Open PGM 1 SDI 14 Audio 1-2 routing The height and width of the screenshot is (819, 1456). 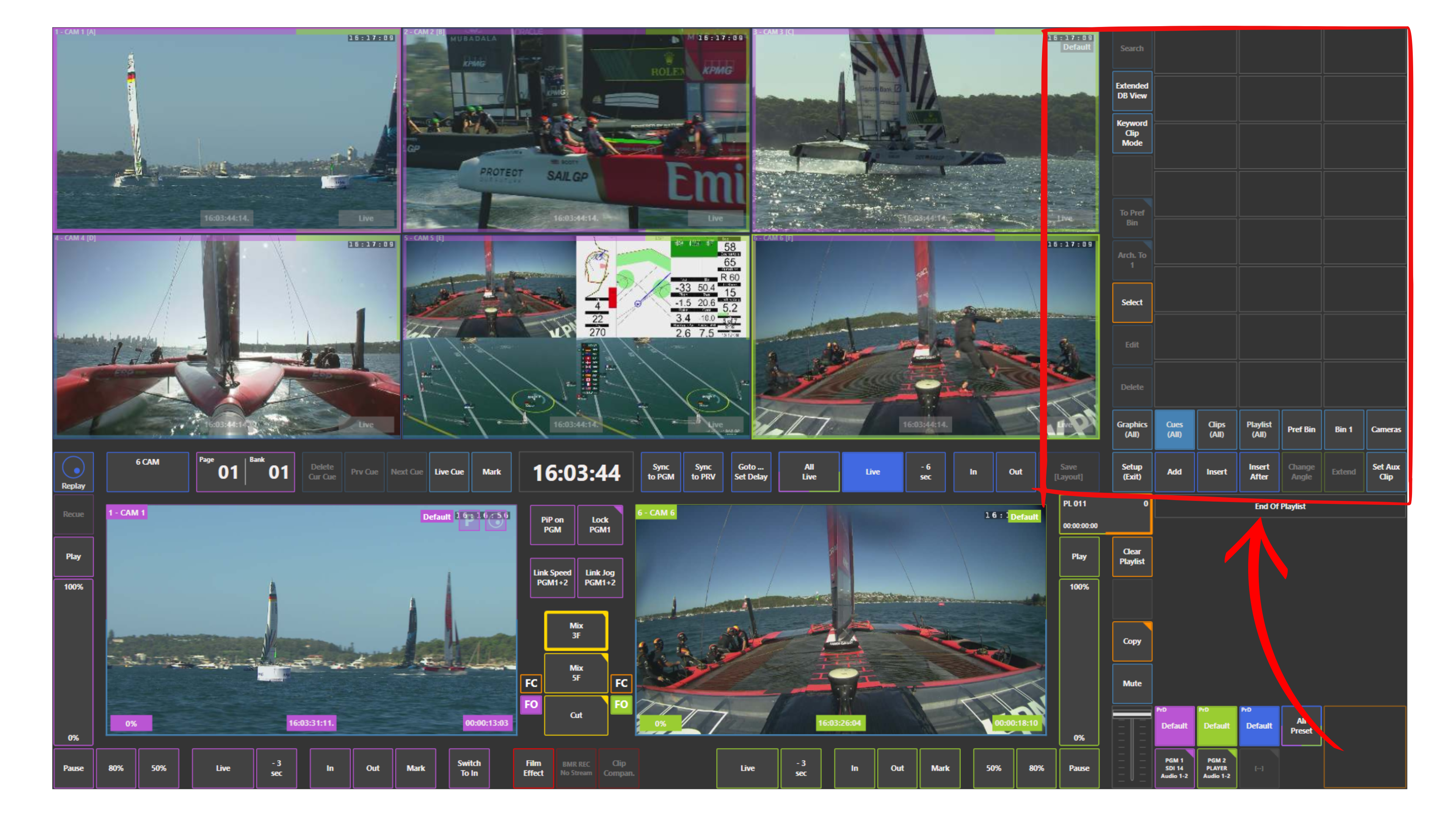[x=1174, y=768]
